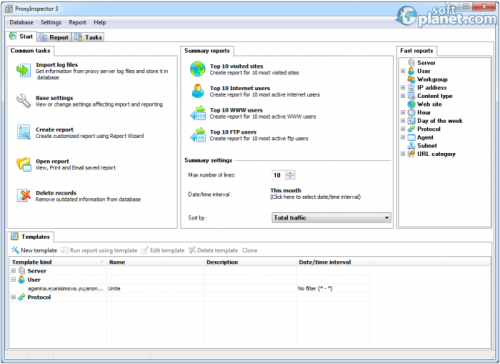Click the Server icon in Fast reports
500x364 pixels.
point(411,63)
